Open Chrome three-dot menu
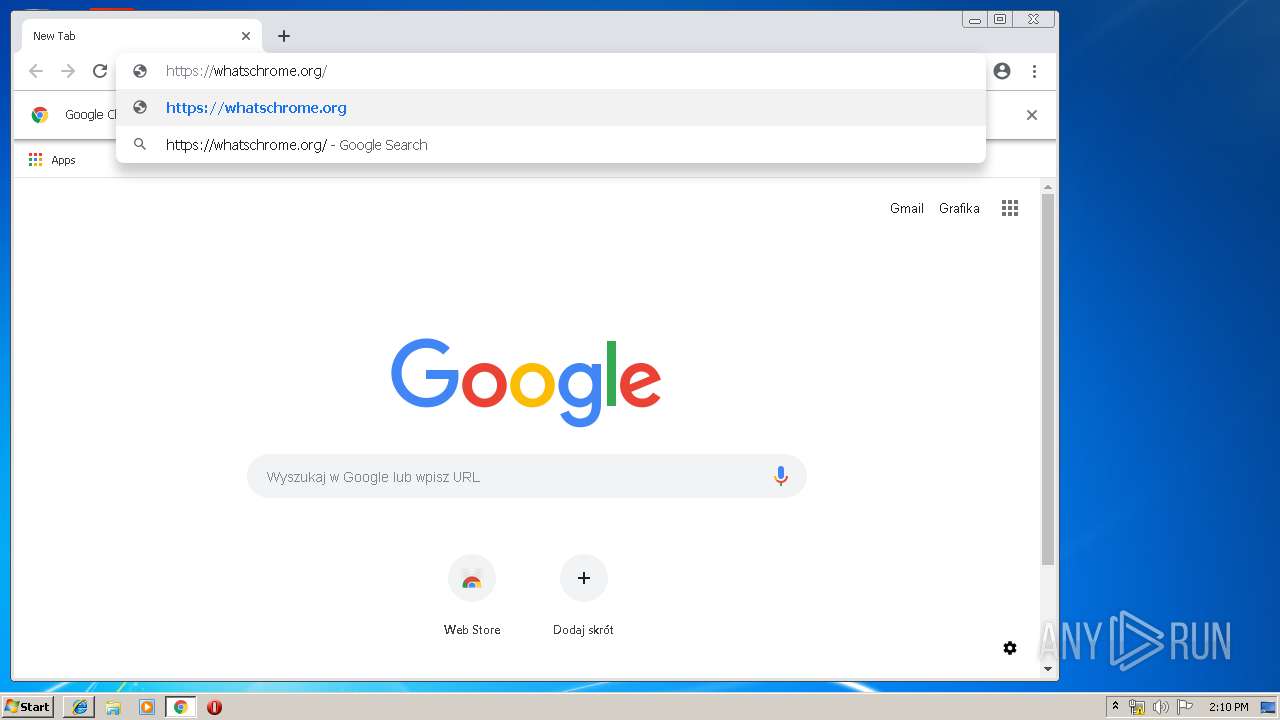Image resolution: width=1280 pixels, height=720 pixels. point(1034,71)
